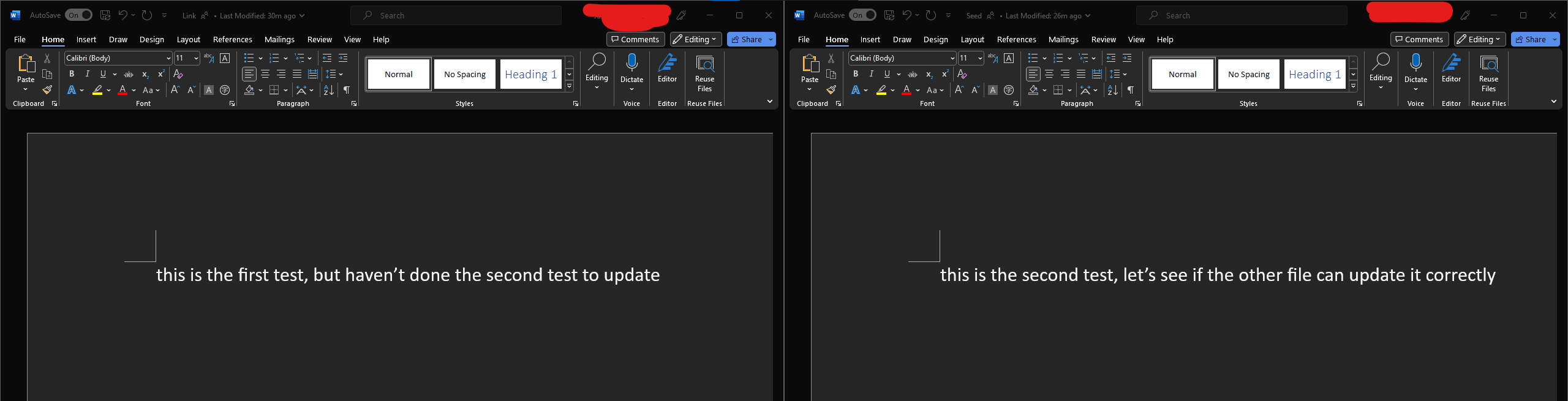Click Character Shading icon in Seed window
This screenshot has height=401, width=1568.
(x=993, y=90)
